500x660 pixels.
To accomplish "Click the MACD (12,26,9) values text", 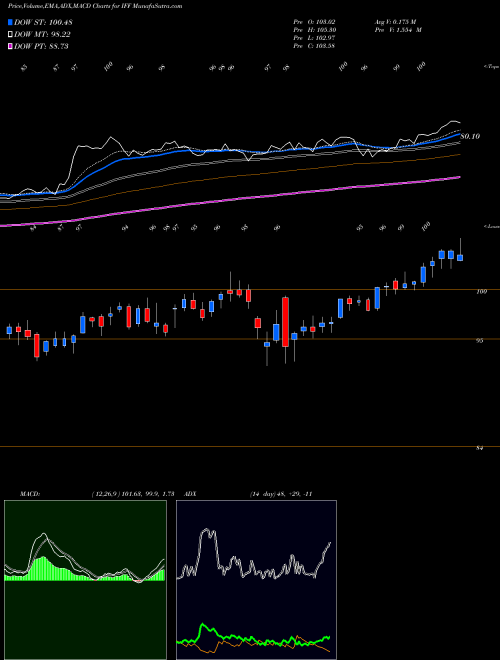I will click(x=133, y=494).
